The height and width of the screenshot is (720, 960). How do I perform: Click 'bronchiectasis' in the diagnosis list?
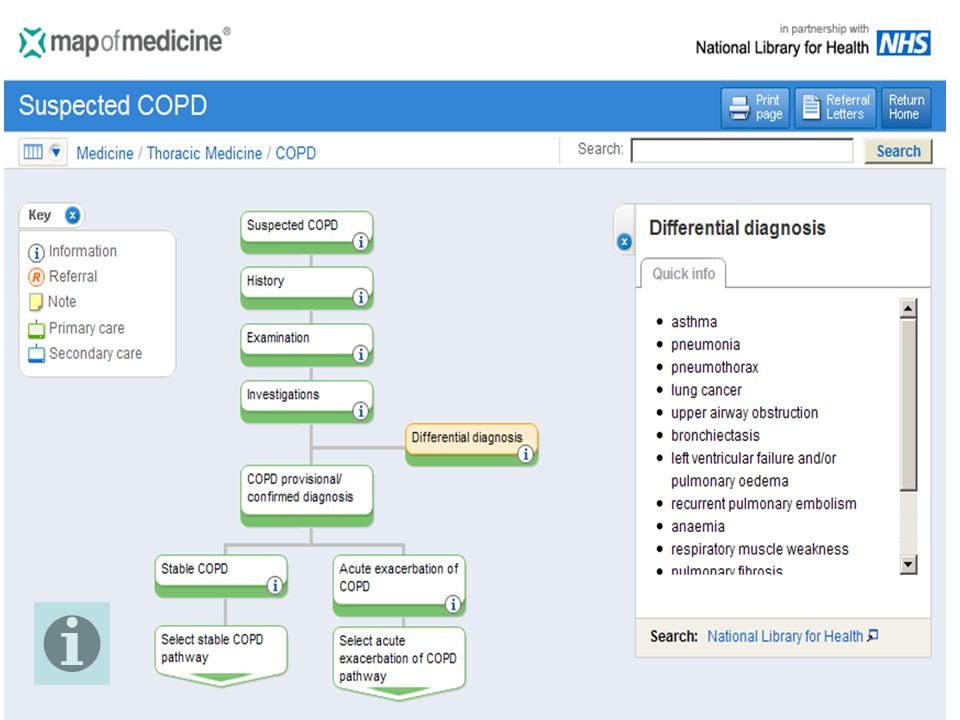[715, 435]
